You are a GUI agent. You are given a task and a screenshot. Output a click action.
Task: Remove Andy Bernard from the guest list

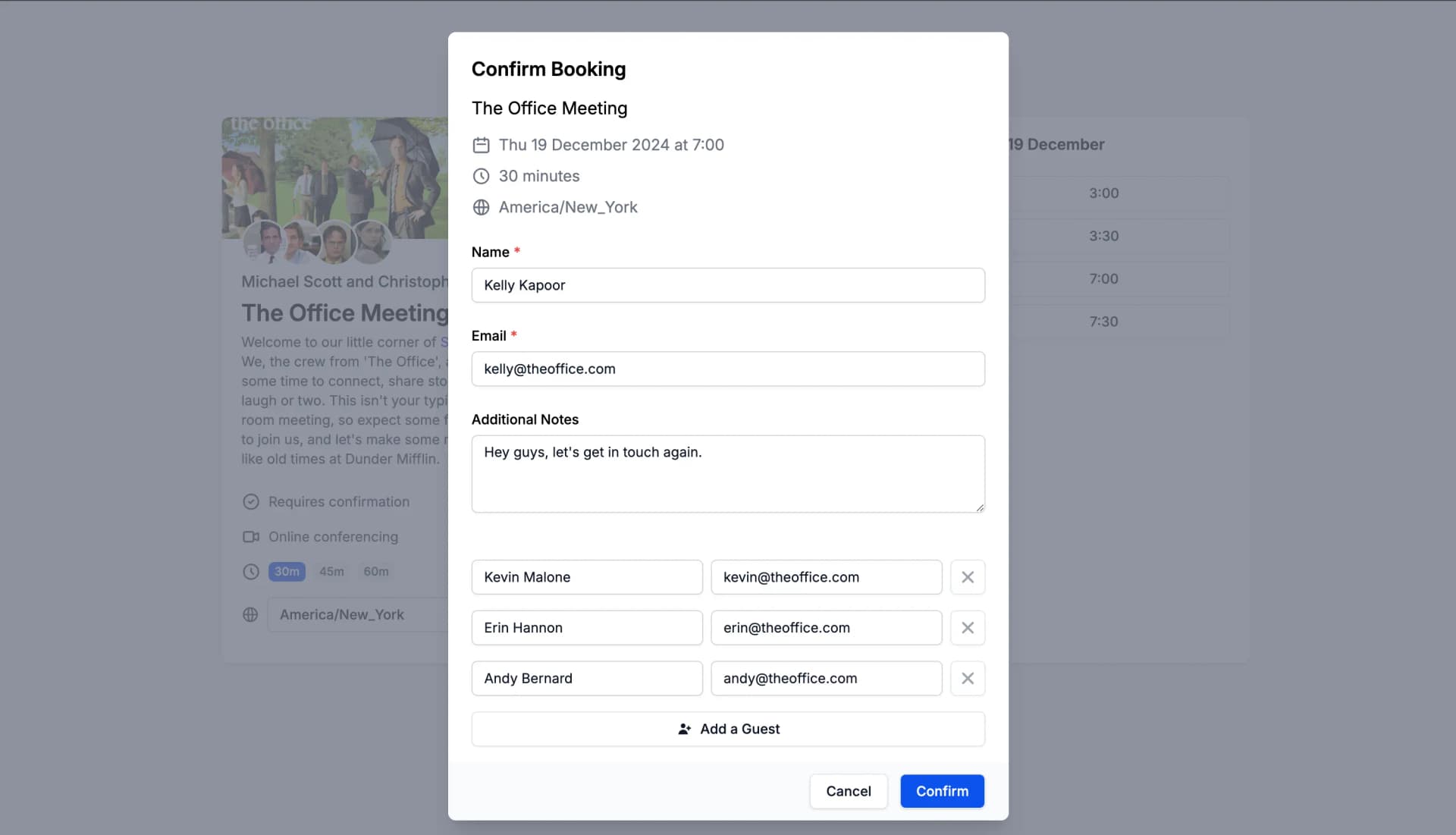pos(967,678)
